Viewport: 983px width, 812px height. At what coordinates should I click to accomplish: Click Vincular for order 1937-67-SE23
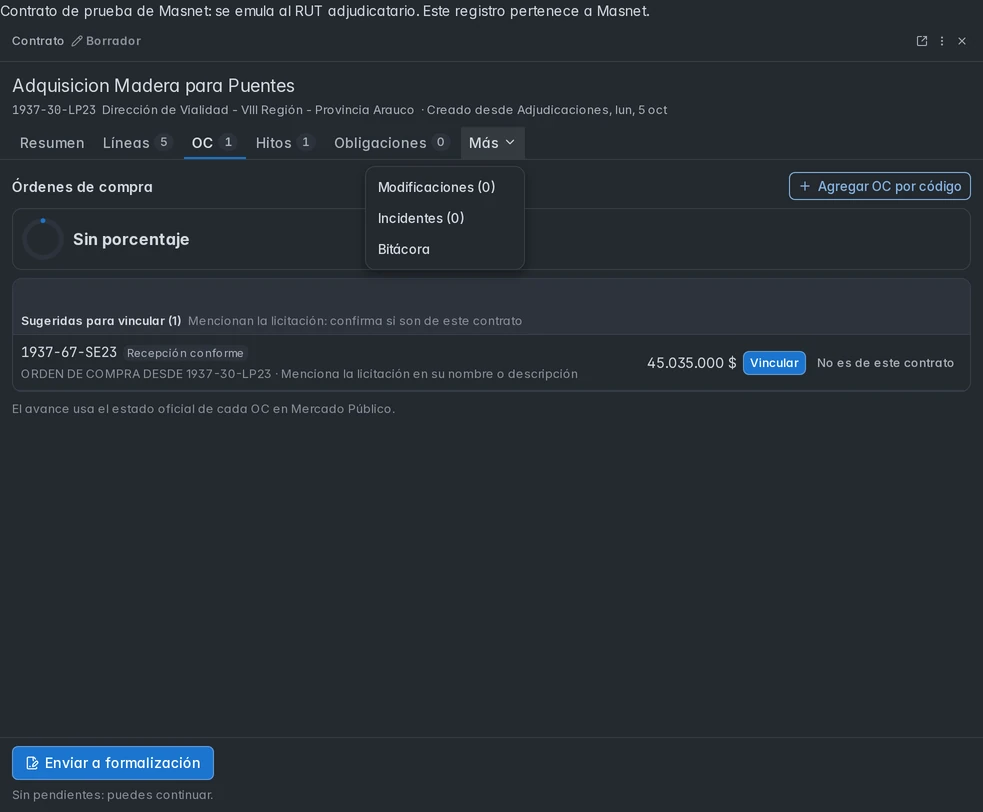tap(774, 363)
